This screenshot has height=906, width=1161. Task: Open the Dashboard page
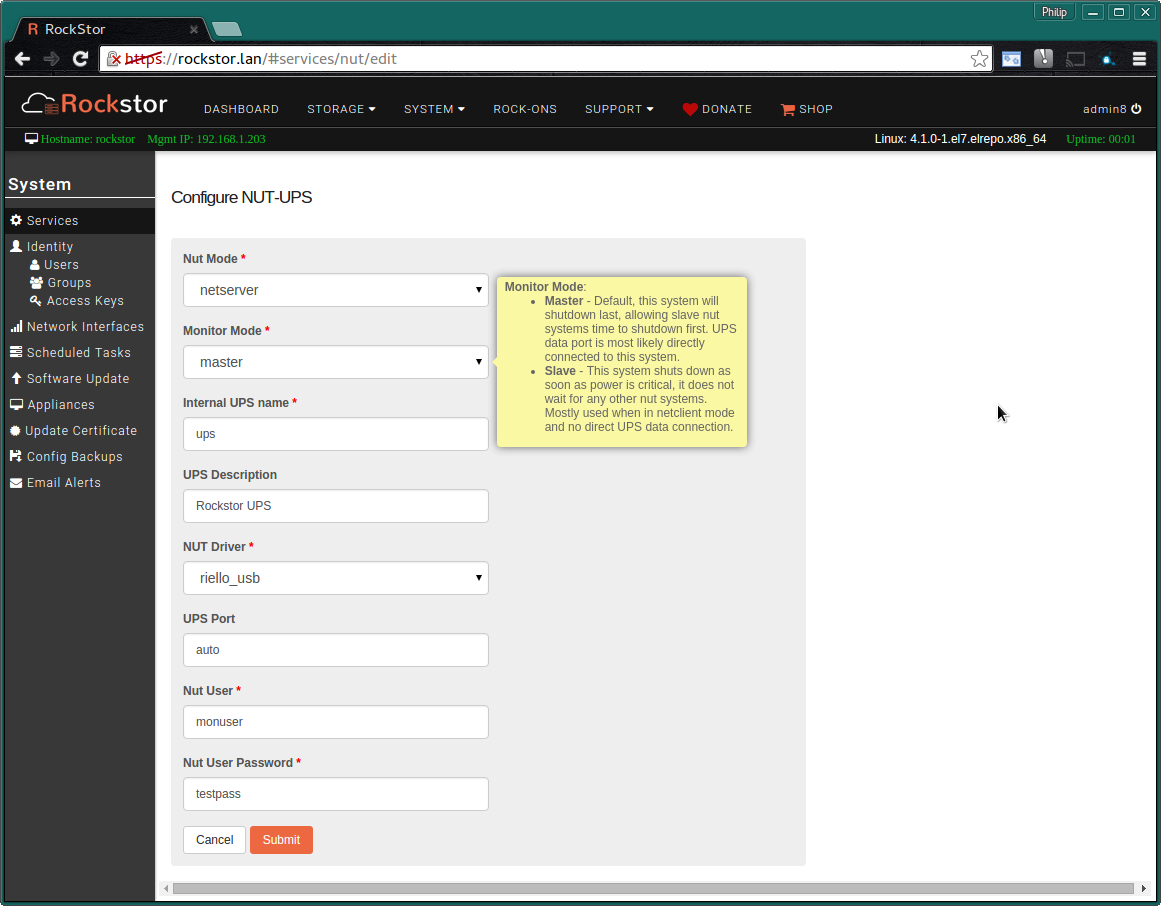241,109
